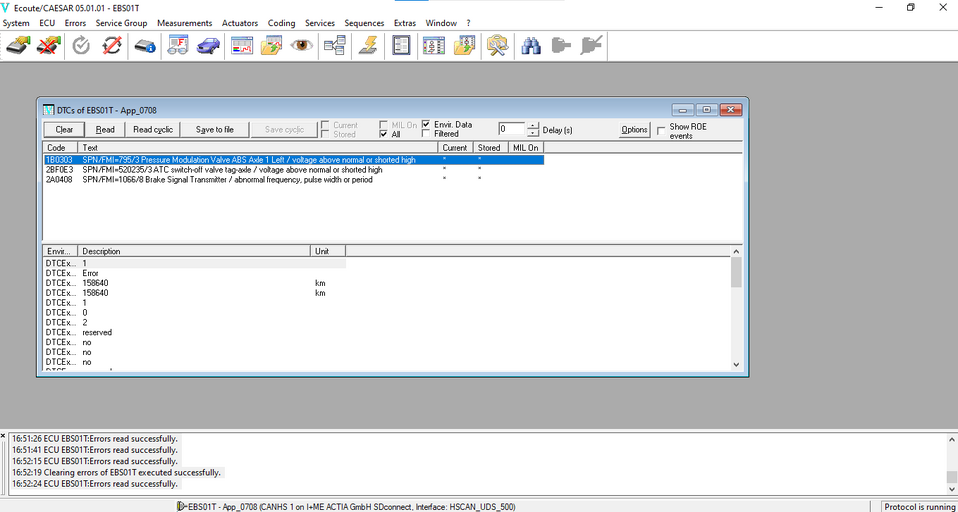Click the Delay seconds input field
Image resolution: width=958 pixels, height=512 pixels.
point(510,129)
